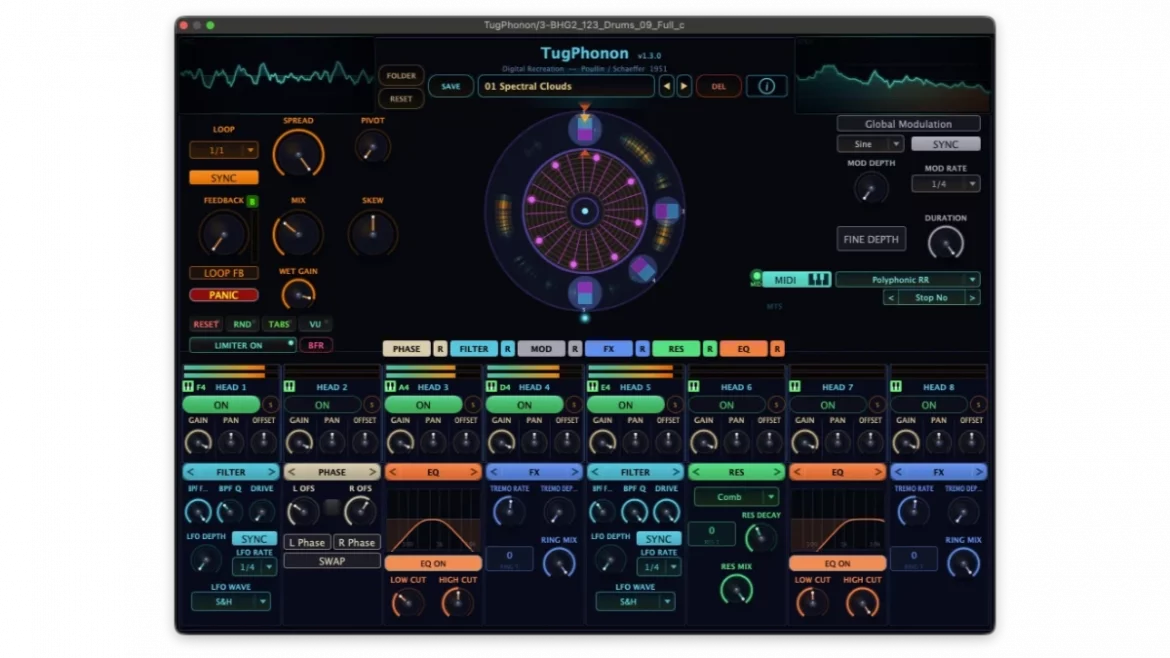Screen dimensions: 1170x658
Task: Select the PHASE tab
Action: [x=407, y=348]
